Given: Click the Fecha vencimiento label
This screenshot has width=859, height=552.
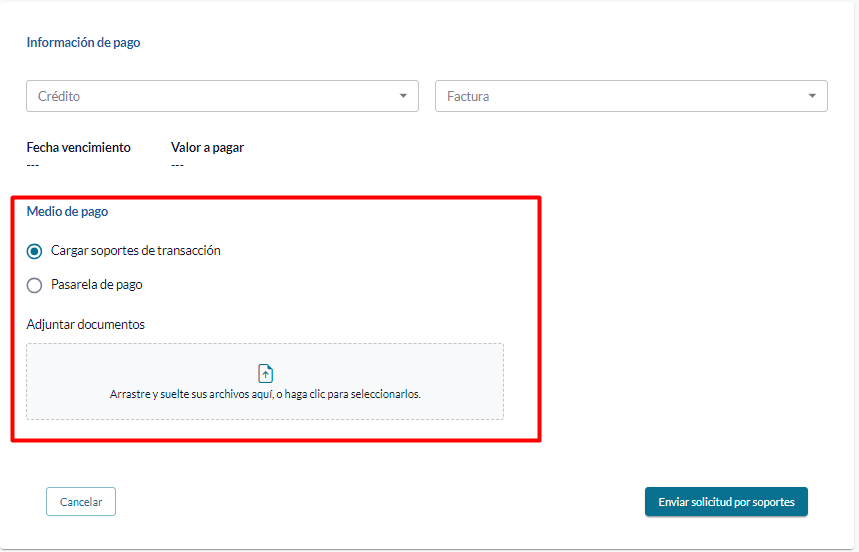Looking at the screenshot, I should point(78,147).
